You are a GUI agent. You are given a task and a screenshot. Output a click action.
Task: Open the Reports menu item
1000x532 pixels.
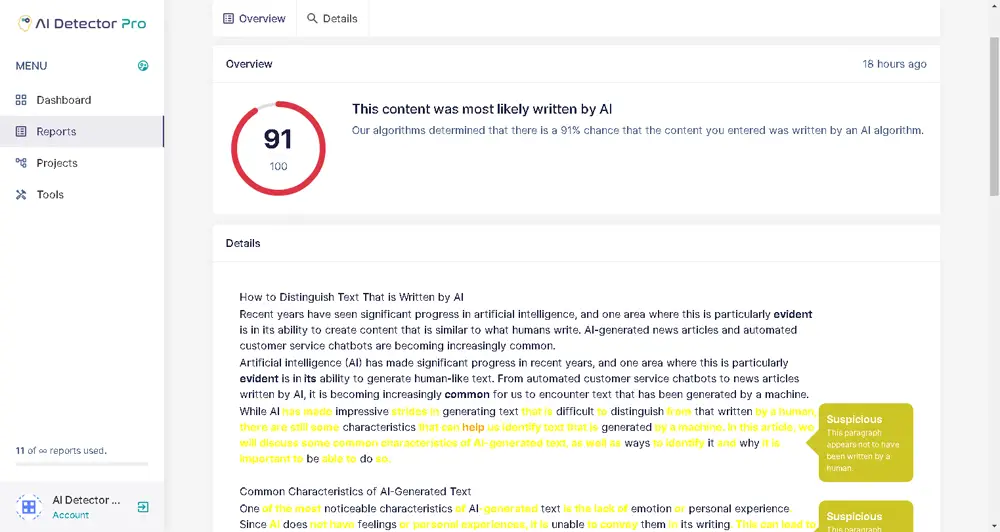tap(82, 131)
